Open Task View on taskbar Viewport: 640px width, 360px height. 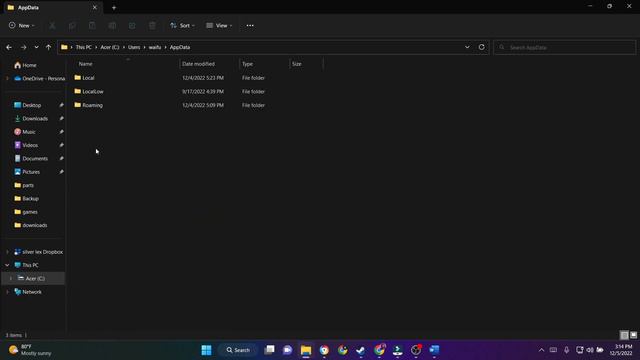click(x=269, y=350)
